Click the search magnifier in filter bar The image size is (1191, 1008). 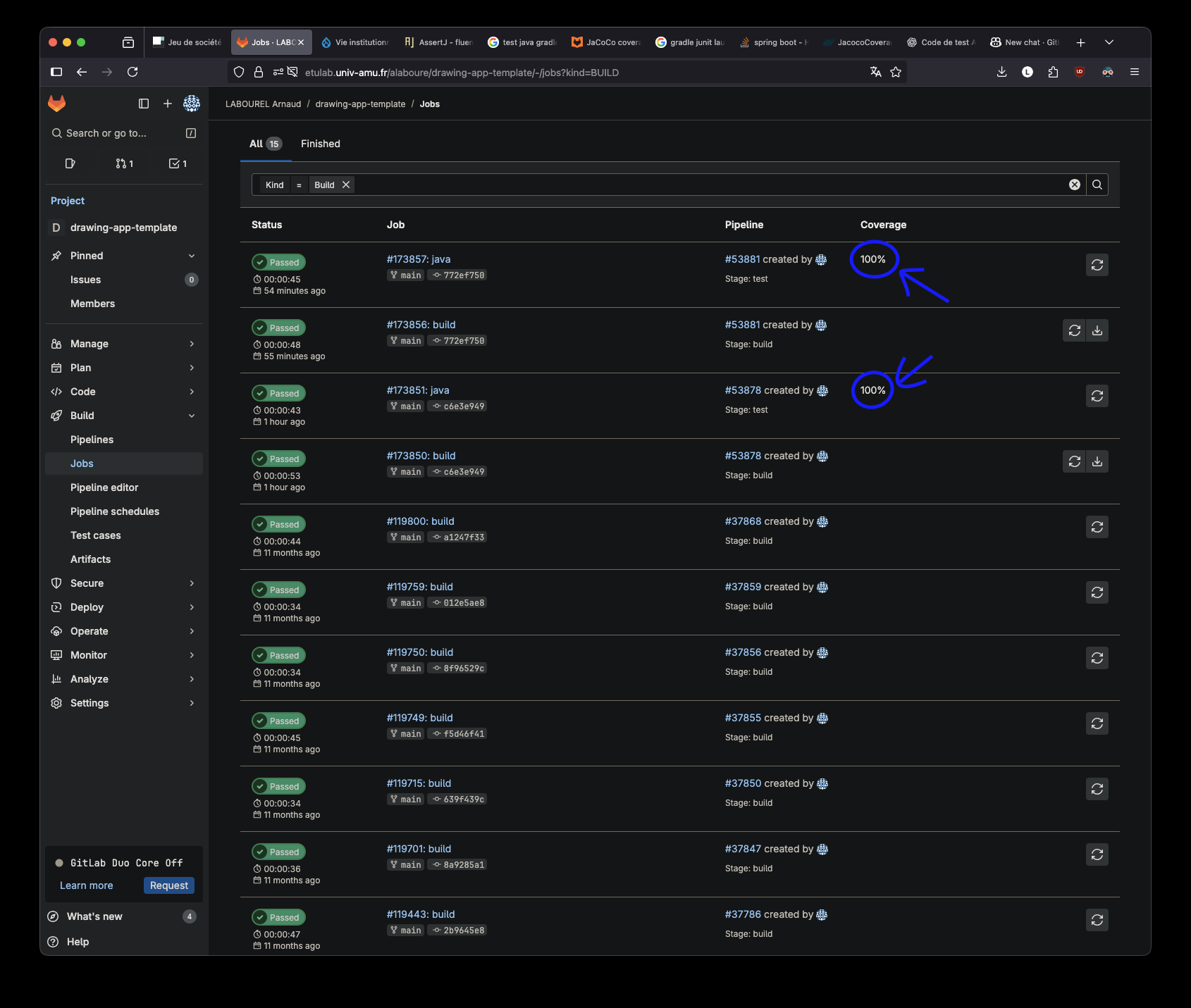tap(1097, 185)
